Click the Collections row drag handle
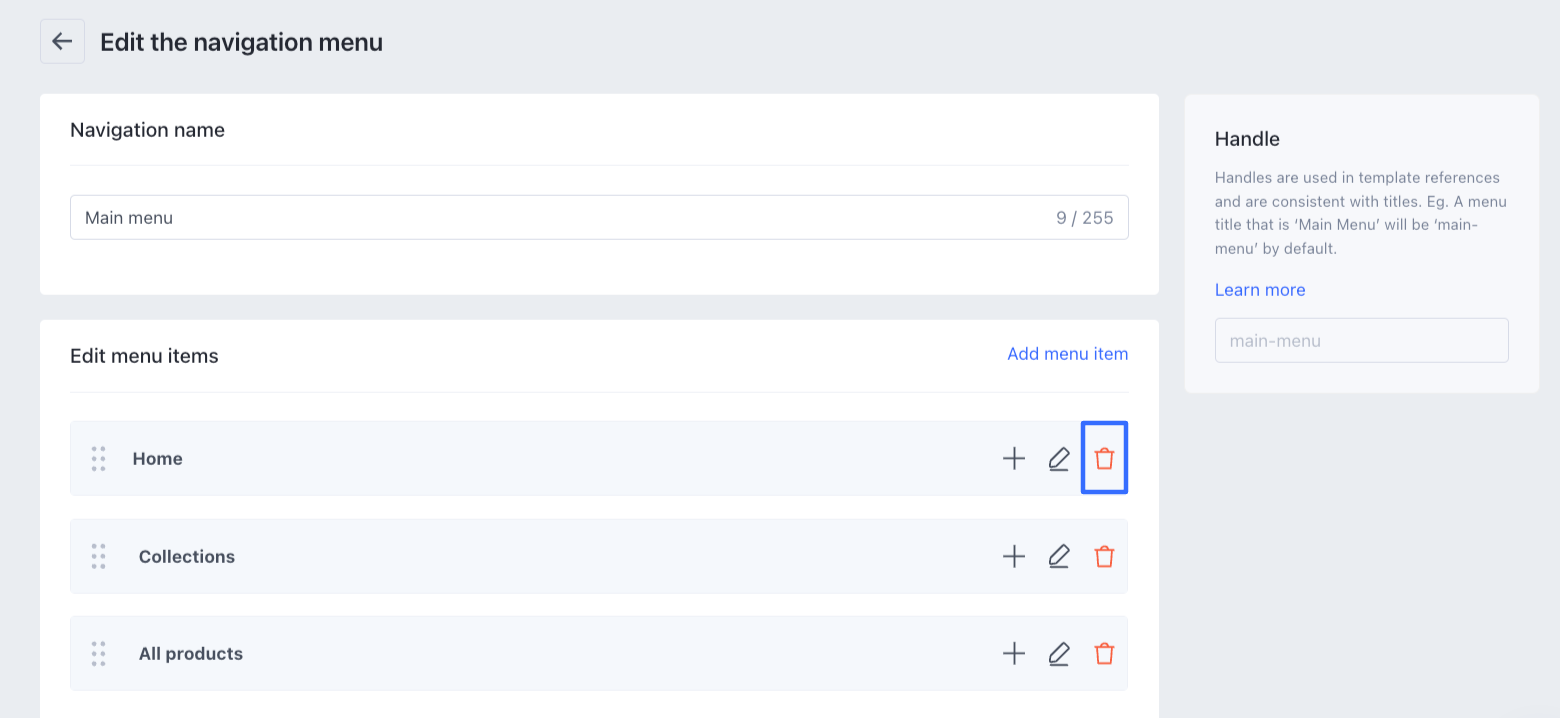1560x718 pixels. (x=98, y=557)
